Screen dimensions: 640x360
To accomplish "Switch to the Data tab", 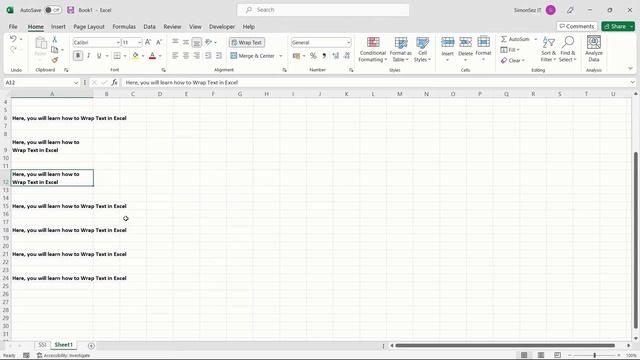I will (x=149, y=27).
